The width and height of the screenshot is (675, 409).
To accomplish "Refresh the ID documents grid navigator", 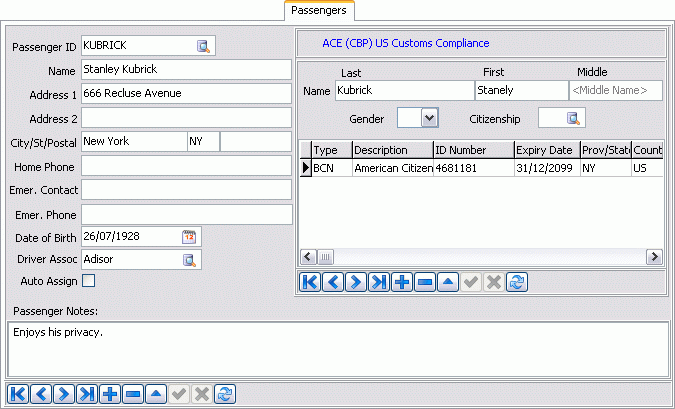I will (517, 283).
